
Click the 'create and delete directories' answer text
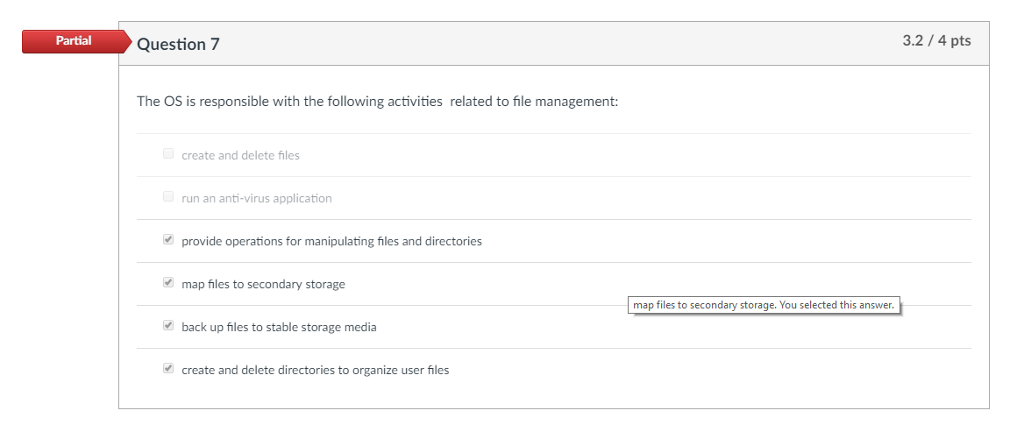click(315, 370)
